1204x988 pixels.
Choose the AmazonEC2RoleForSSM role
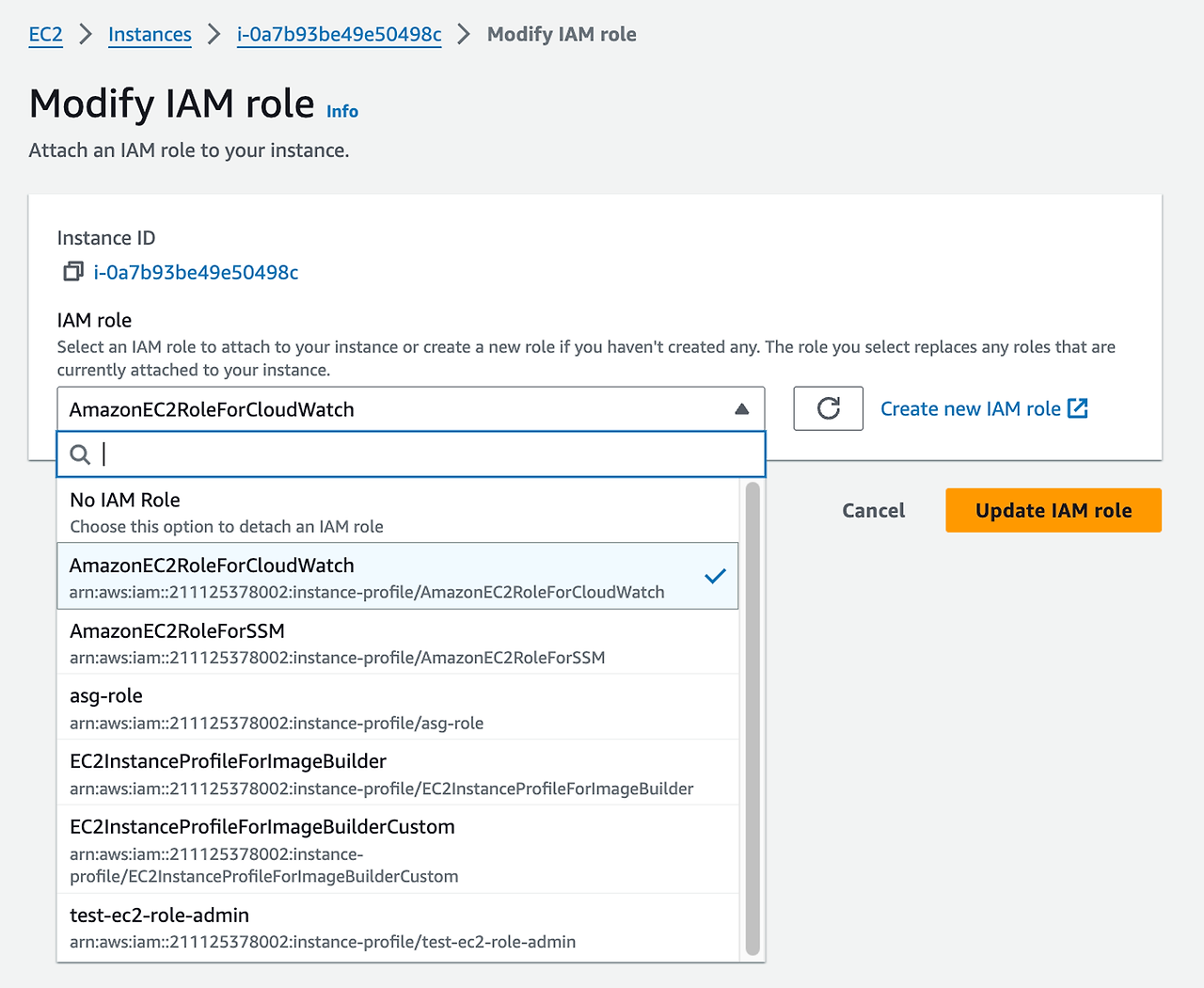pos(398,642)
